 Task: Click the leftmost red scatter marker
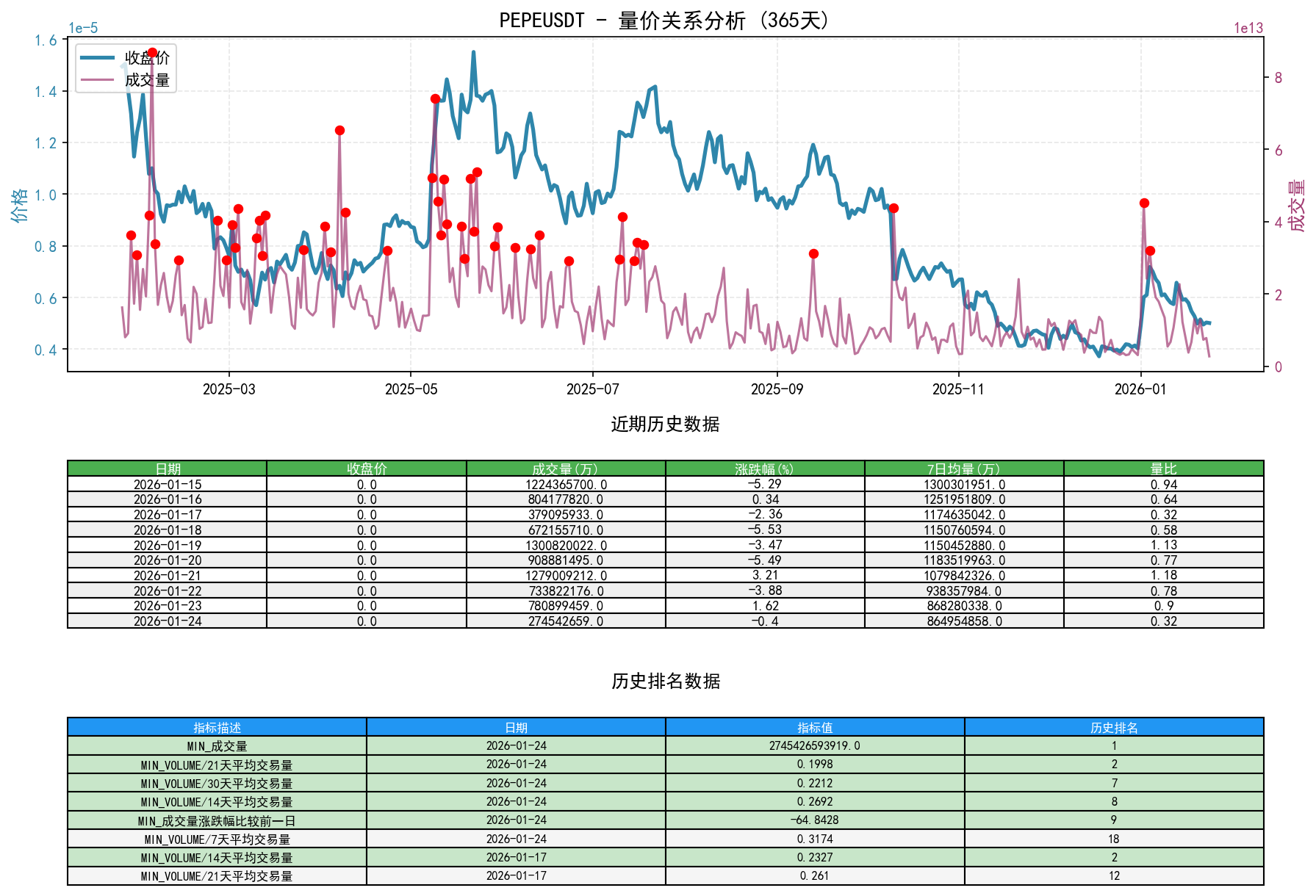(x=129, y=236)
